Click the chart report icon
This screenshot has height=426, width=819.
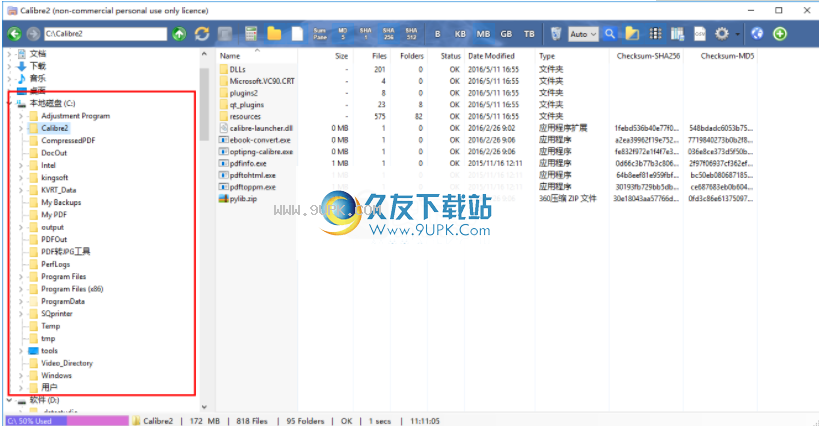pos(677,34)
